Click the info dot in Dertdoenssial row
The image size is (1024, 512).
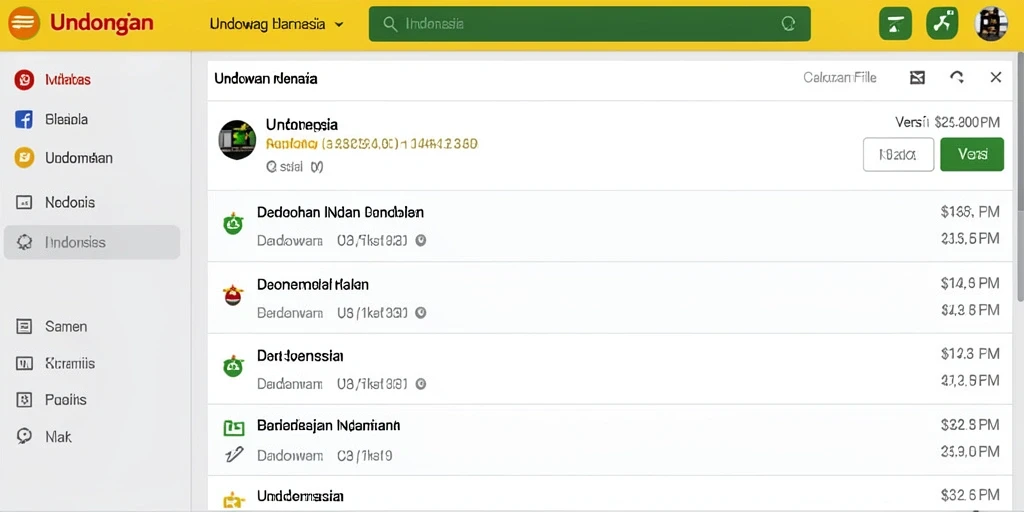[x=421, y=384]
